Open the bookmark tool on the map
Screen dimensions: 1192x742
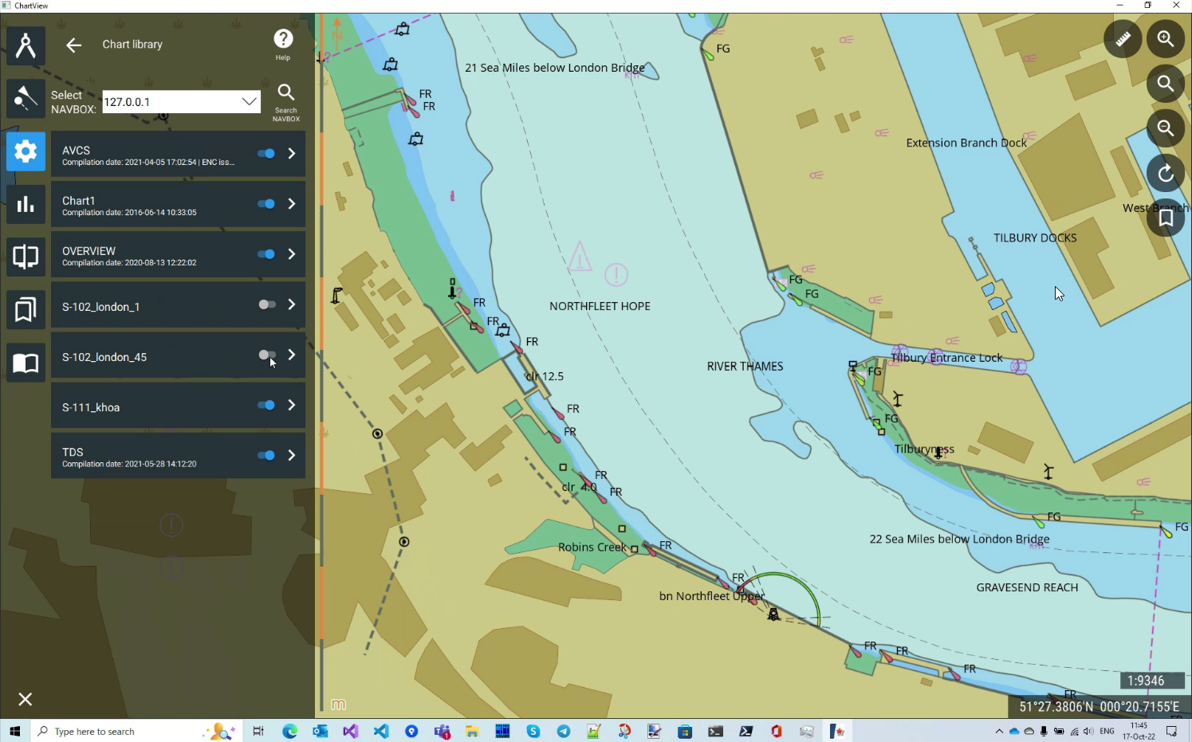click(1166, 217)
